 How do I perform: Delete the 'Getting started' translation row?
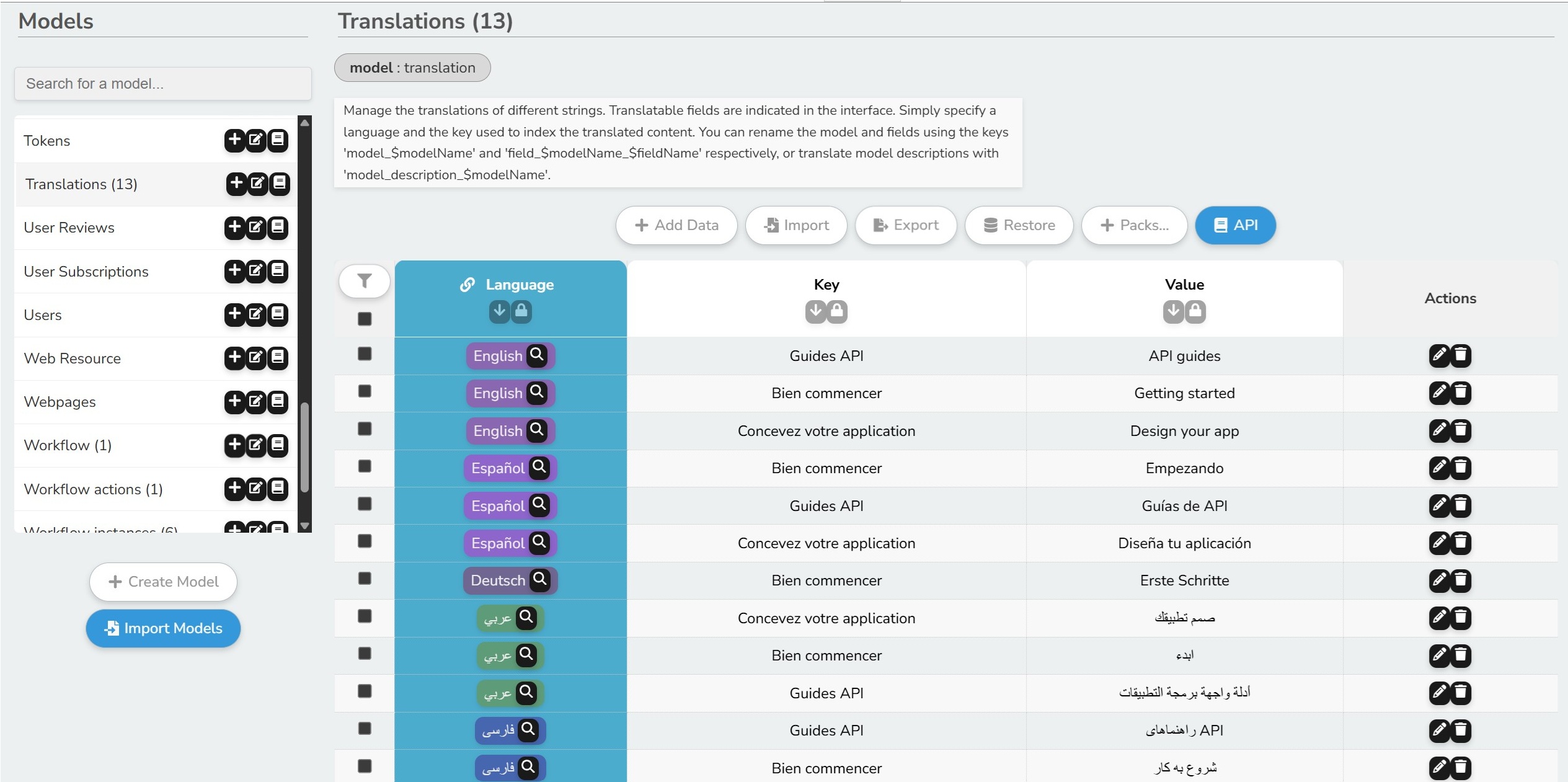click(x=1461, y=393)
